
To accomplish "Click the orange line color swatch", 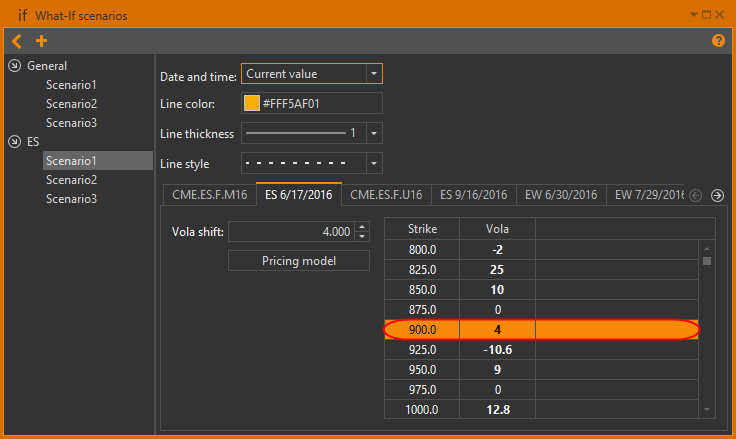I will (x=252, y=104).
